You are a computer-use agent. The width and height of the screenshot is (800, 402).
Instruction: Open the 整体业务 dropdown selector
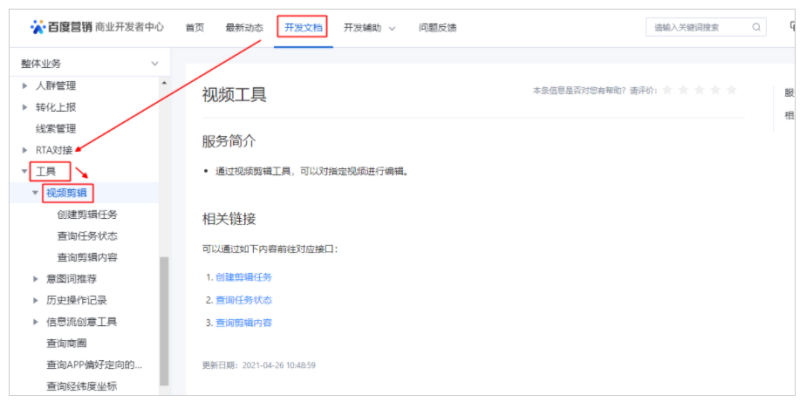89,64
